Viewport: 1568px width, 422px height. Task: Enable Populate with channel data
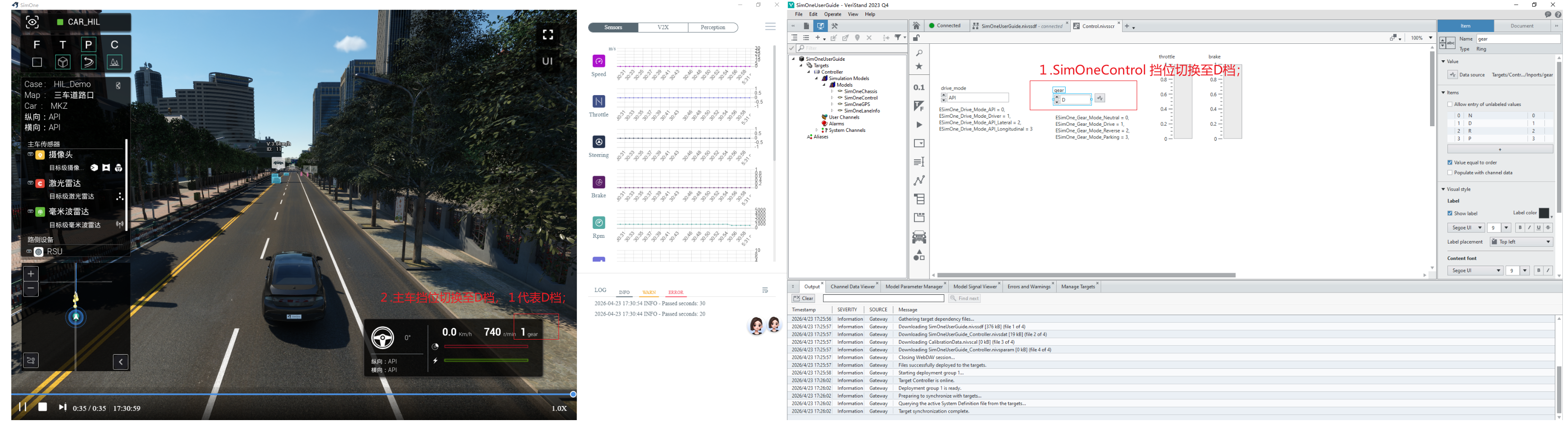coord(1450,173)
